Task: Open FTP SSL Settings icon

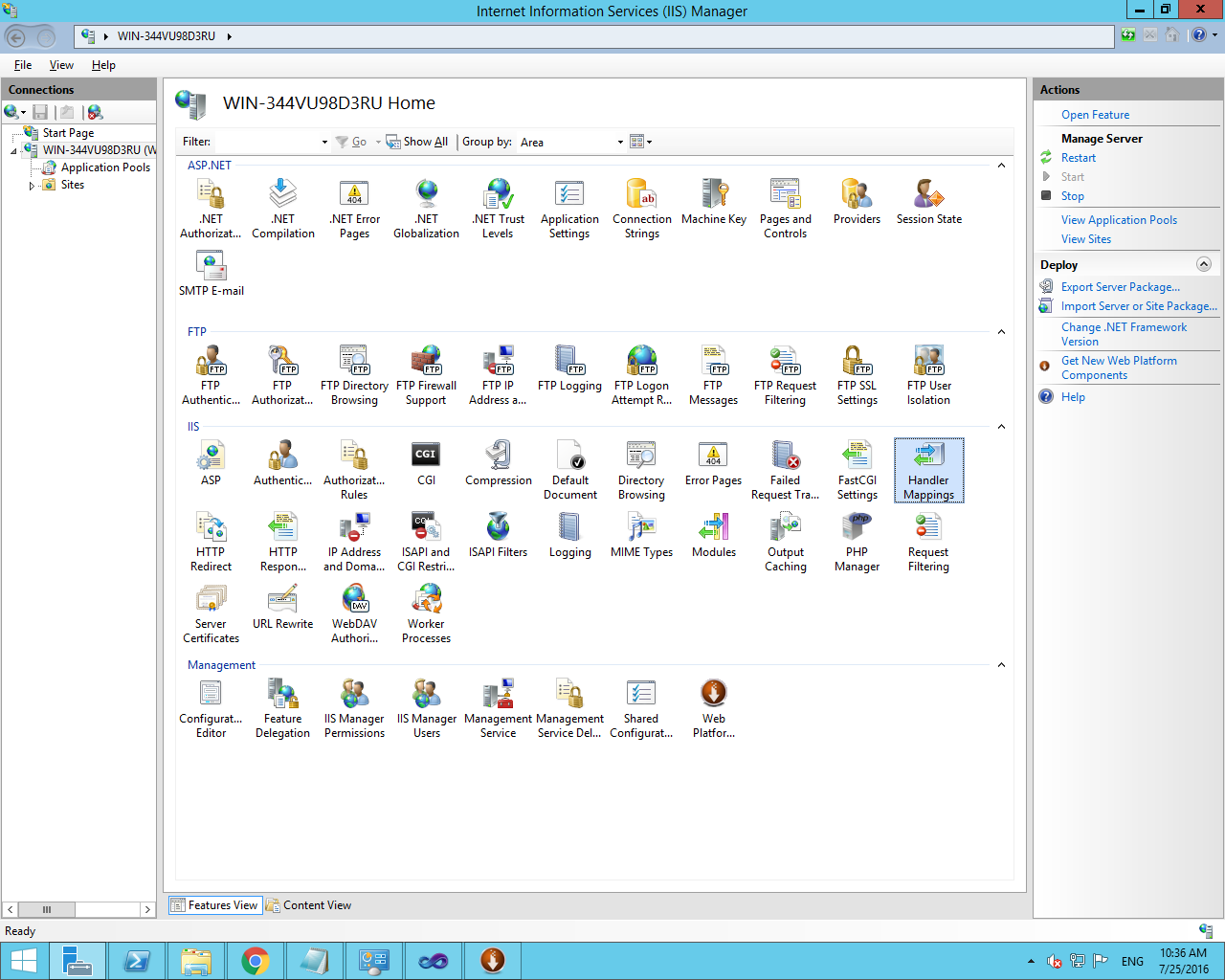Action: tap(857, 375)
